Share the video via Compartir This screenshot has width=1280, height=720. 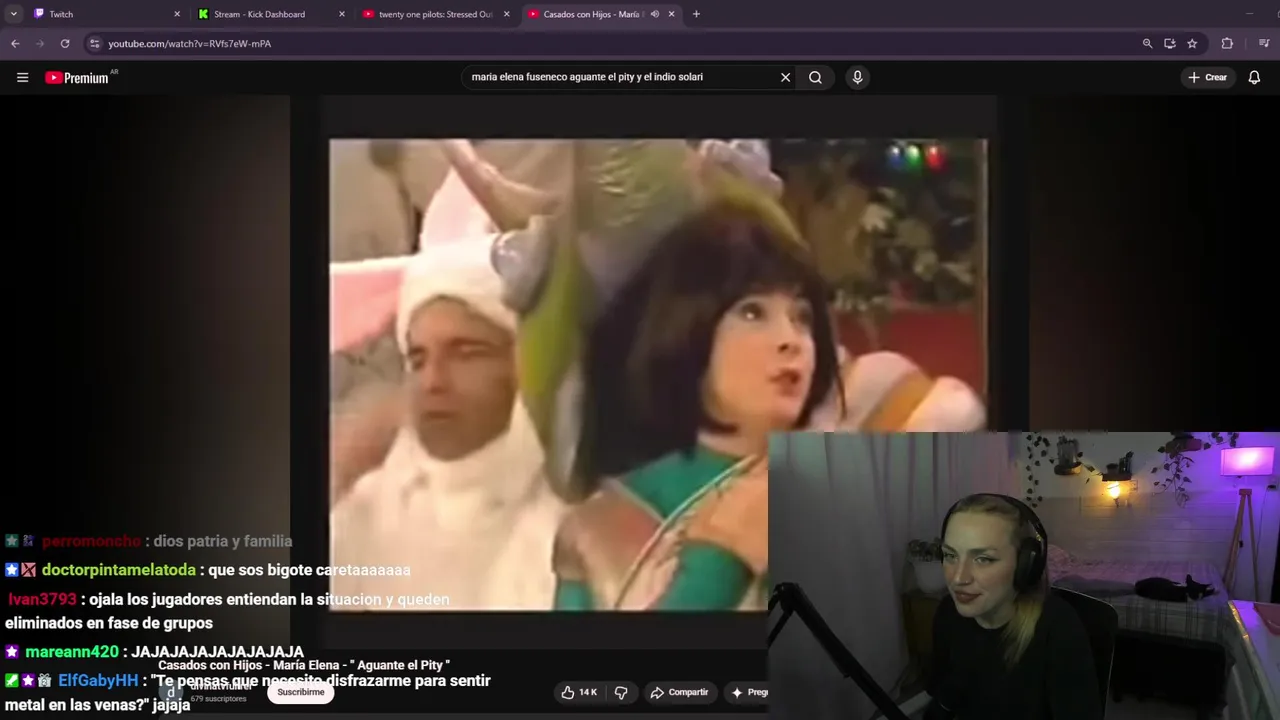tap(679, 692)
